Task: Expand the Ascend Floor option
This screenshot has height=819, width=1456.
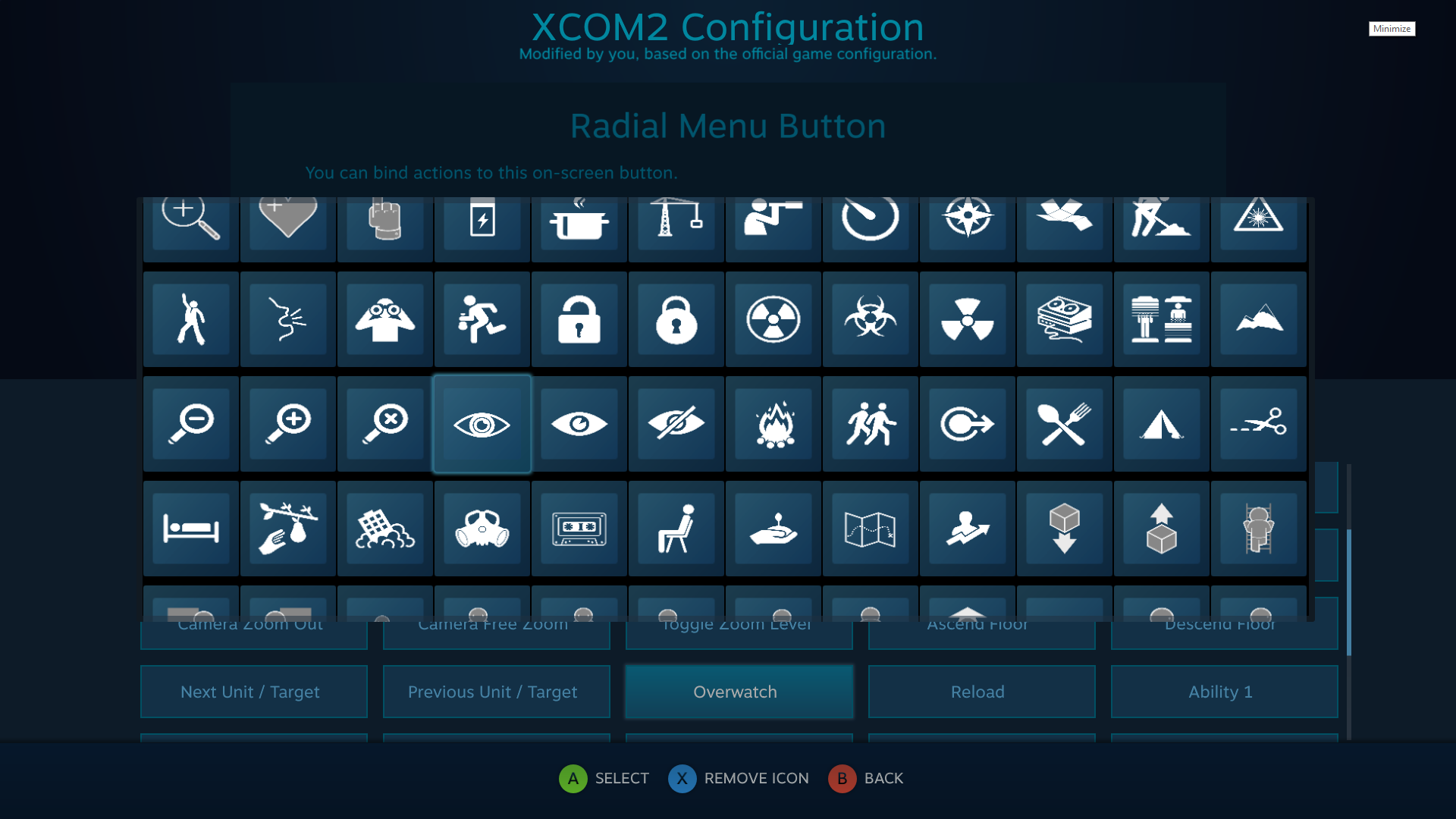Action: tap(978, 623)
